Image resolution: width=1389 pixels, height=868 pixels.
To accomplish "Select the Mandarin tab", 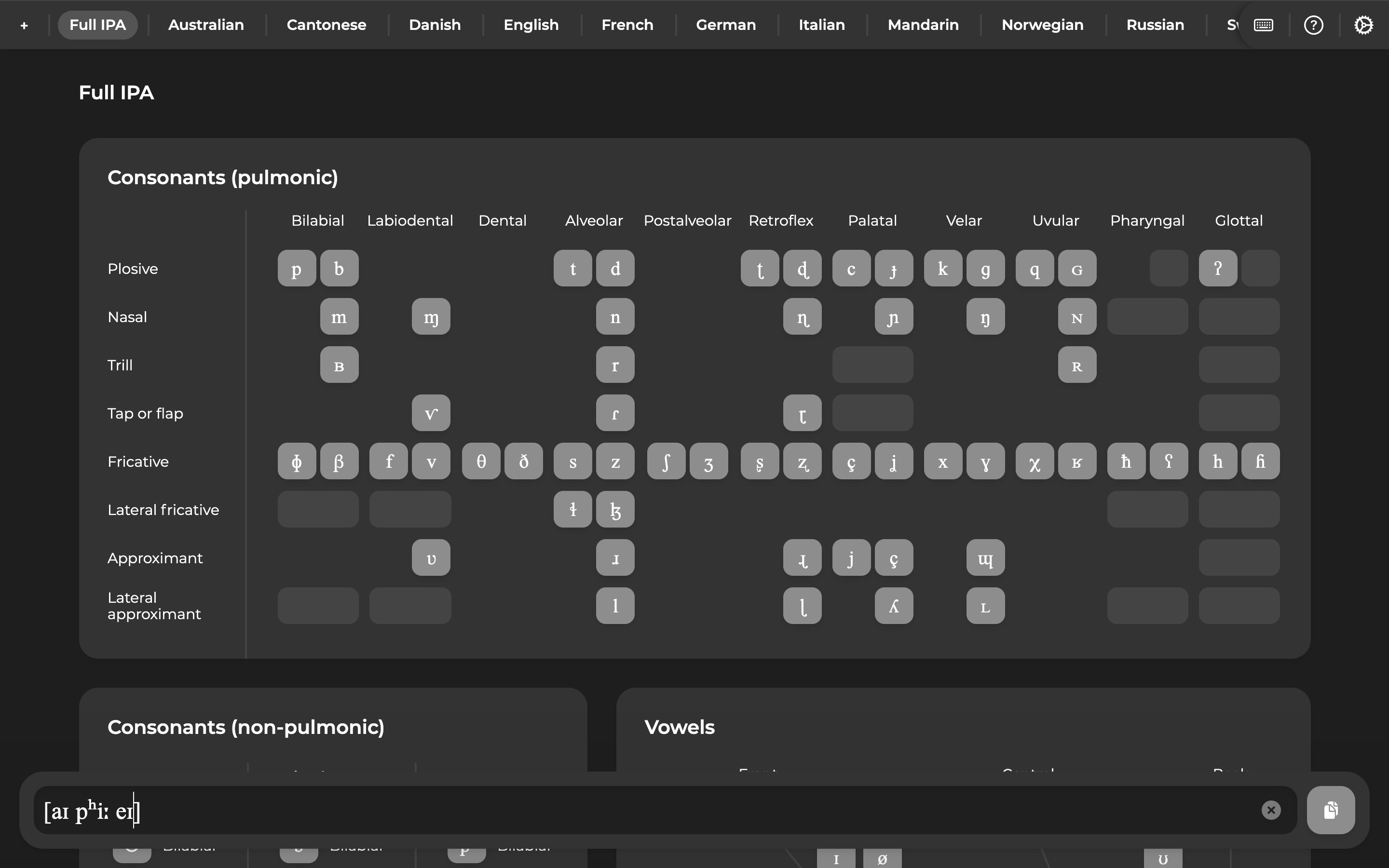I will click(923, 25).
